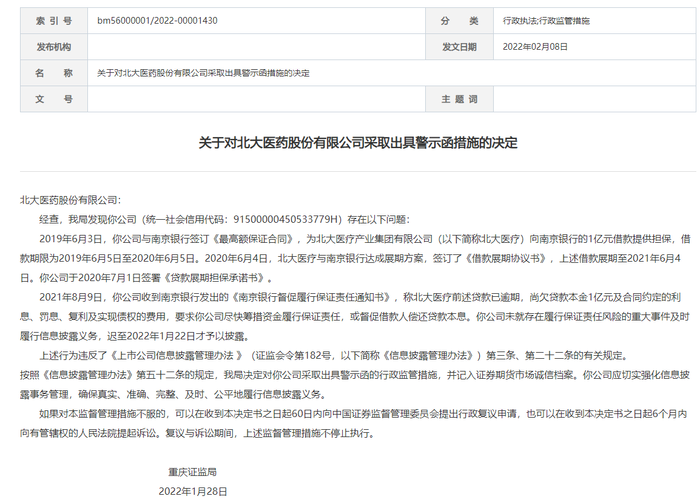Click the credit code 91500000450533779H
Image resolution: width=700 pixels, height=499 pixels.
(288, 219)
